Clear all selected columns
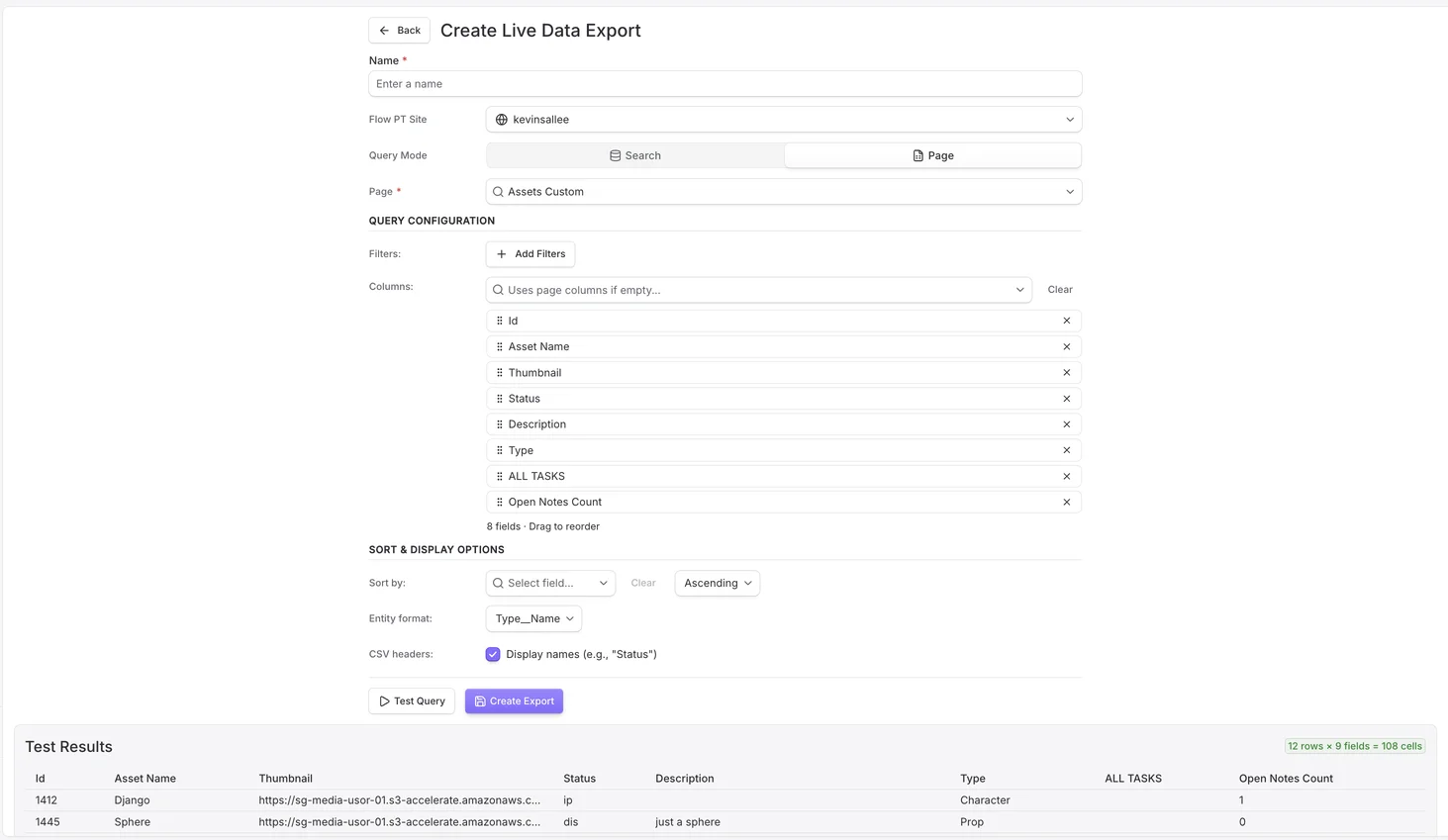The width and height of the screenshot is (1448, 840). 1059,289
